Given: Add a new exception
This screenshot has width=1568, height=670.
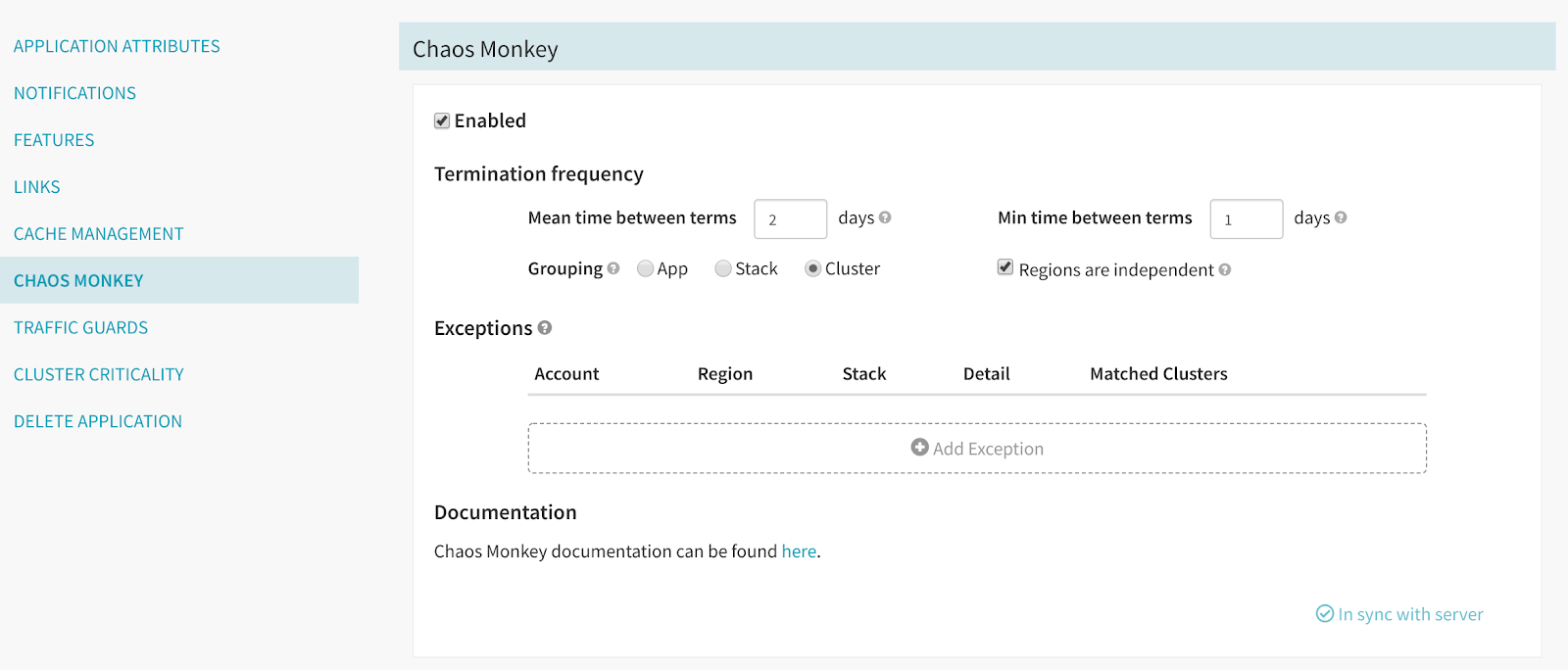Looking at the screenshot, I should point(977,449).
